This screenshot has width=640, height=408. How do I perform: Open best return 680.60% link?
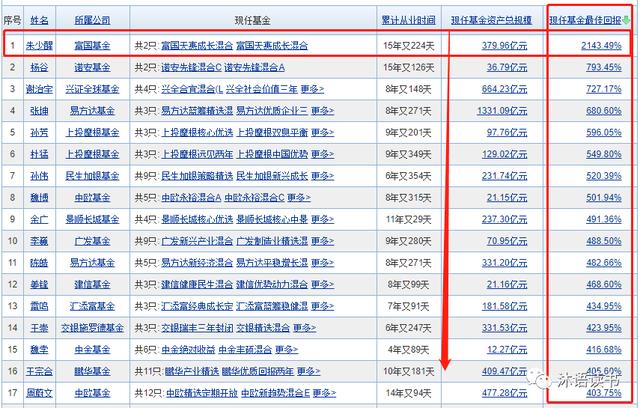(x=604, y=111)
